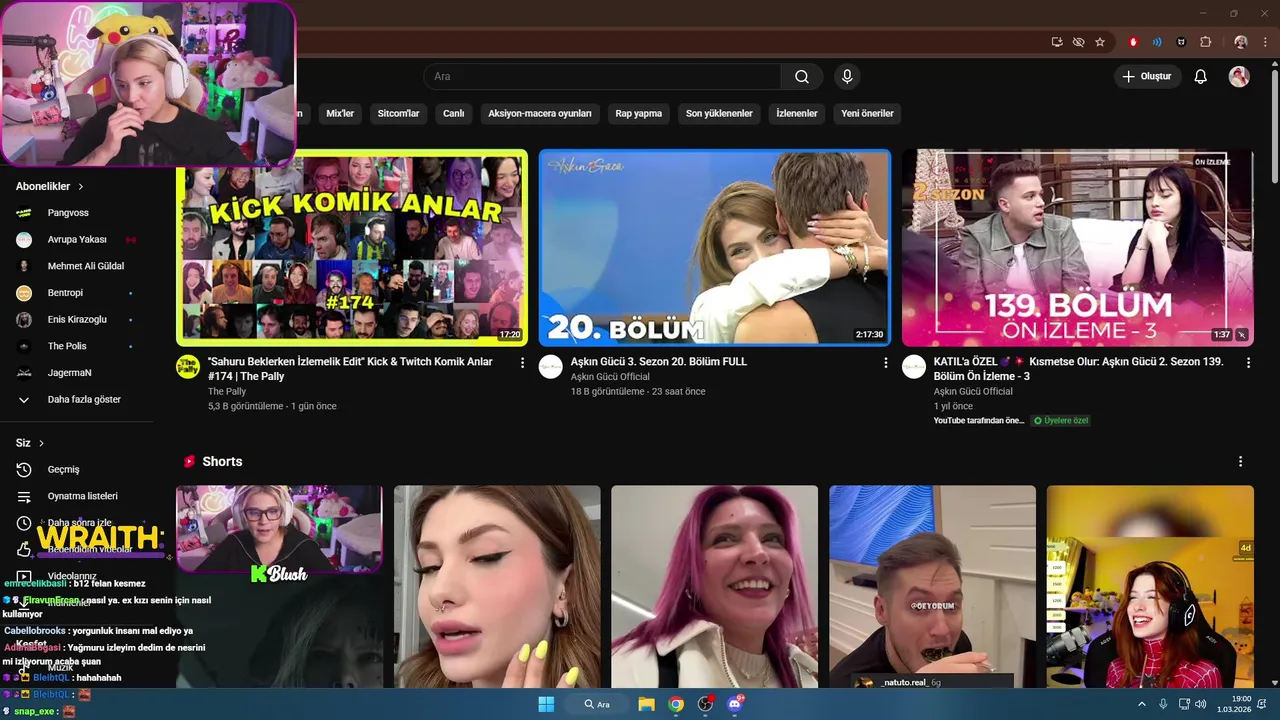Open the @GEYORUM eating Short
1280x720 pixels.
[933, 587]
